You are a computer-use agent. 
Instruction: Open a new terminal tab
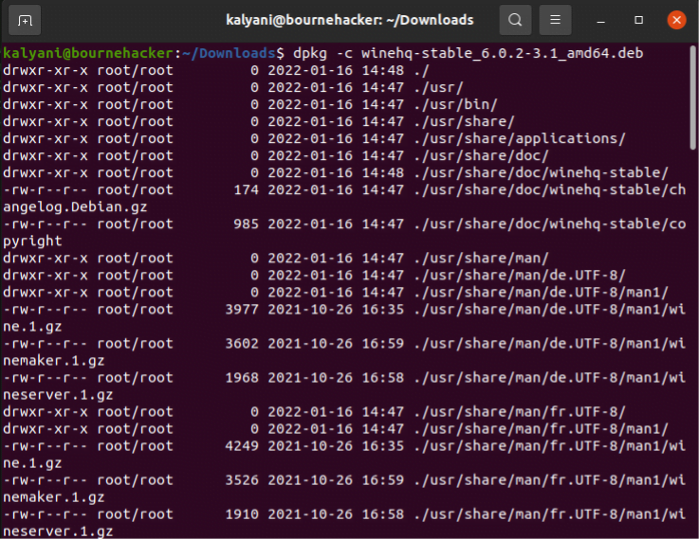(x=25, y=20)
